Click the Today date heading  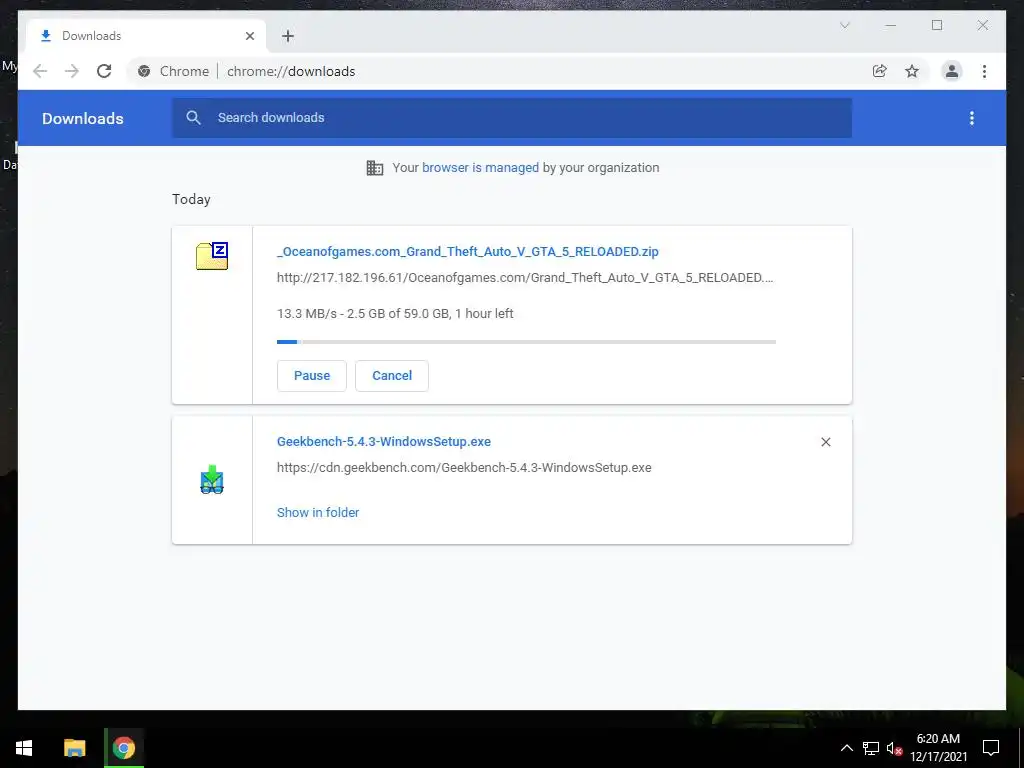191,199
